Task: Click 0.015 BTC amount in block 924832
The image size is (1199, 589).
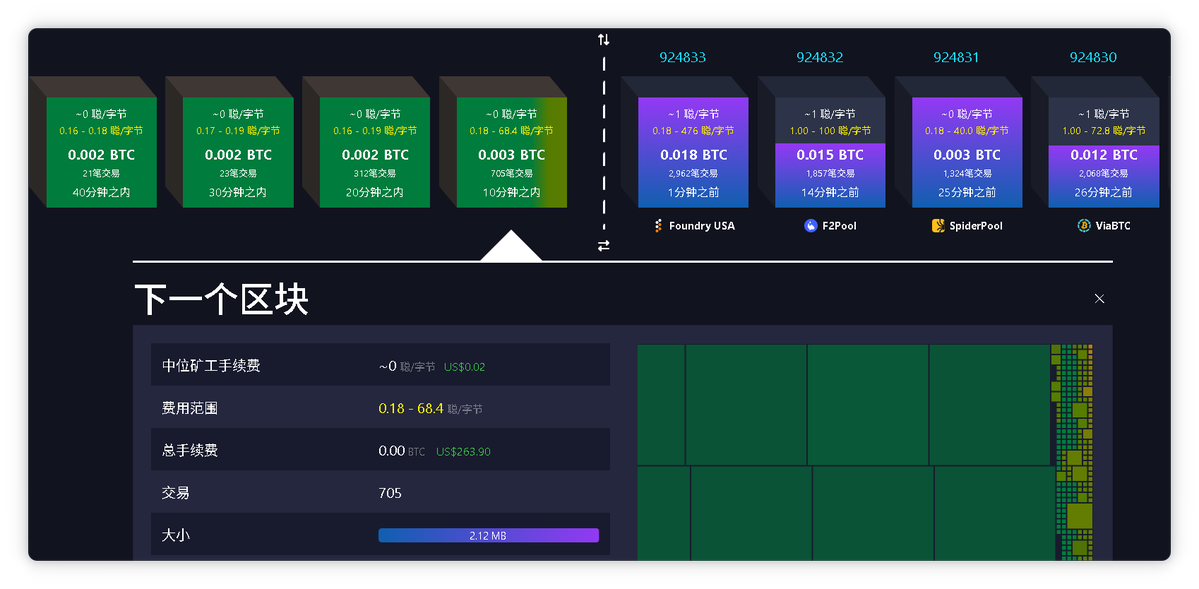Action: pyautogui.click(x=830, y=155)
